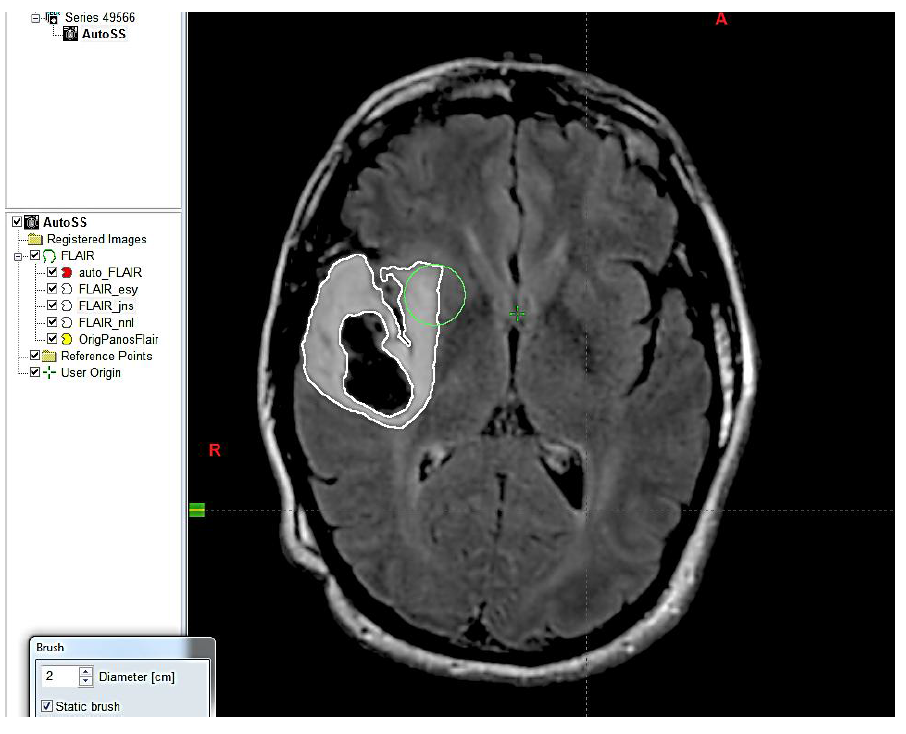
Task: Increase brush diameter with up arrow
Action: coord(85,672)
